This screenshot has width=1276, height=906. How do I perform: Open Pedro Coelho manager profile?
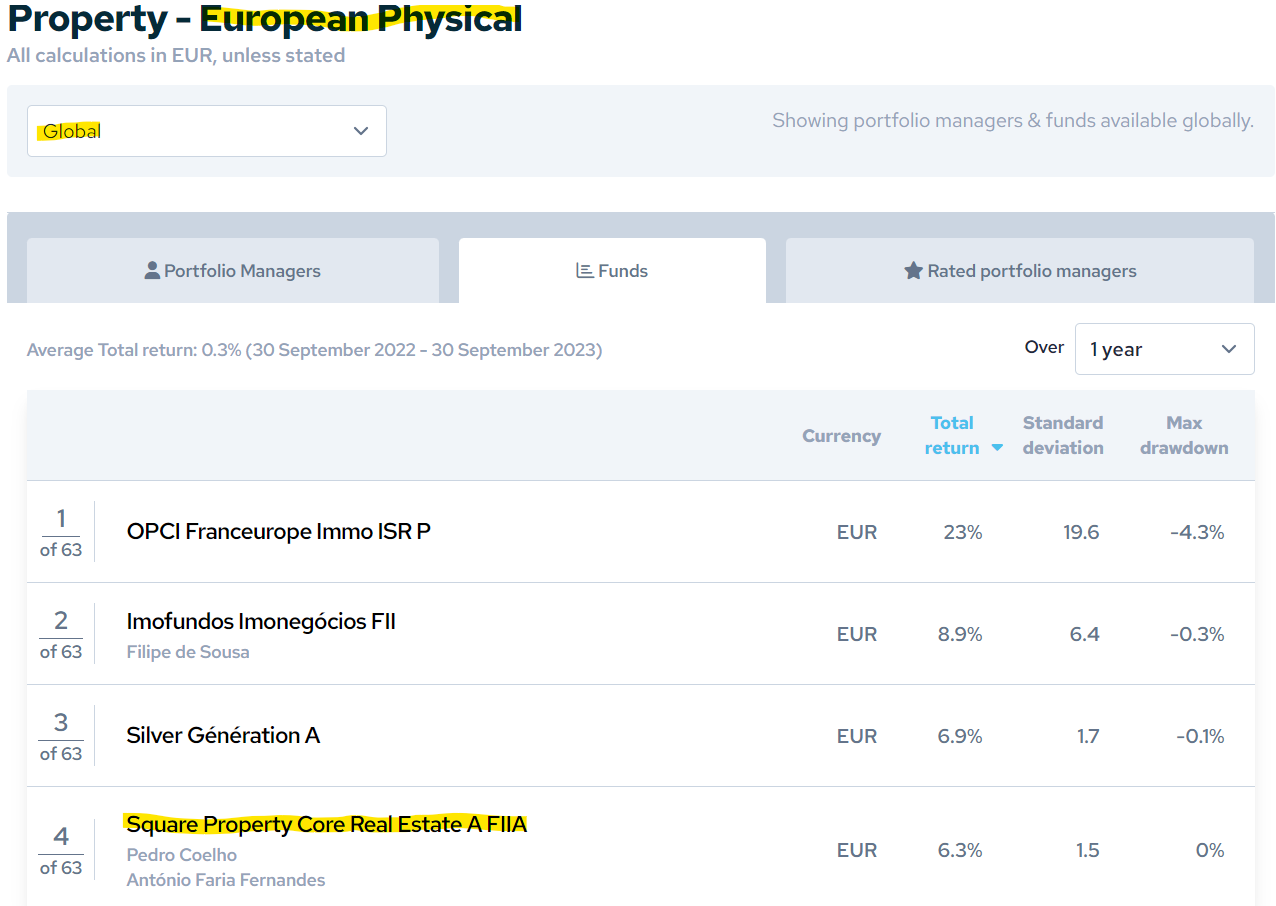point(182,855)
